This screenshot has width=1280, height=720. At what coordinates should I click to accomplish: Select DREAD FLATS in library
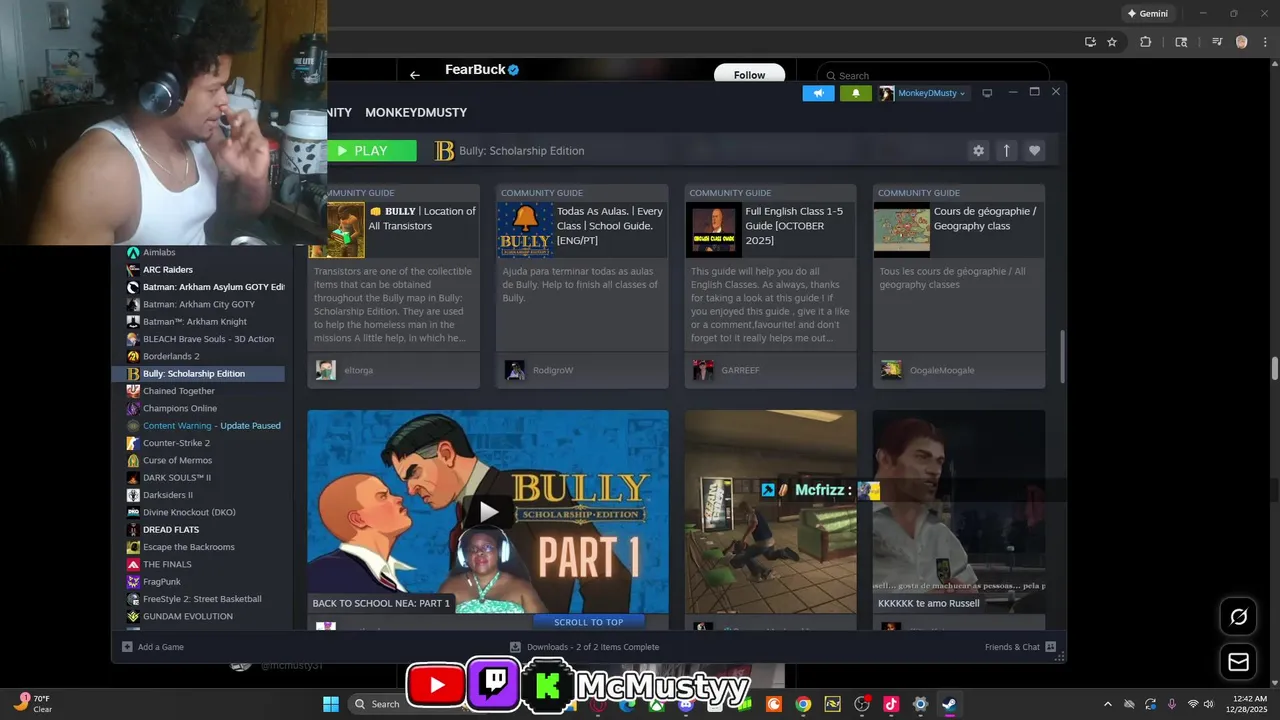click(171, 530)
